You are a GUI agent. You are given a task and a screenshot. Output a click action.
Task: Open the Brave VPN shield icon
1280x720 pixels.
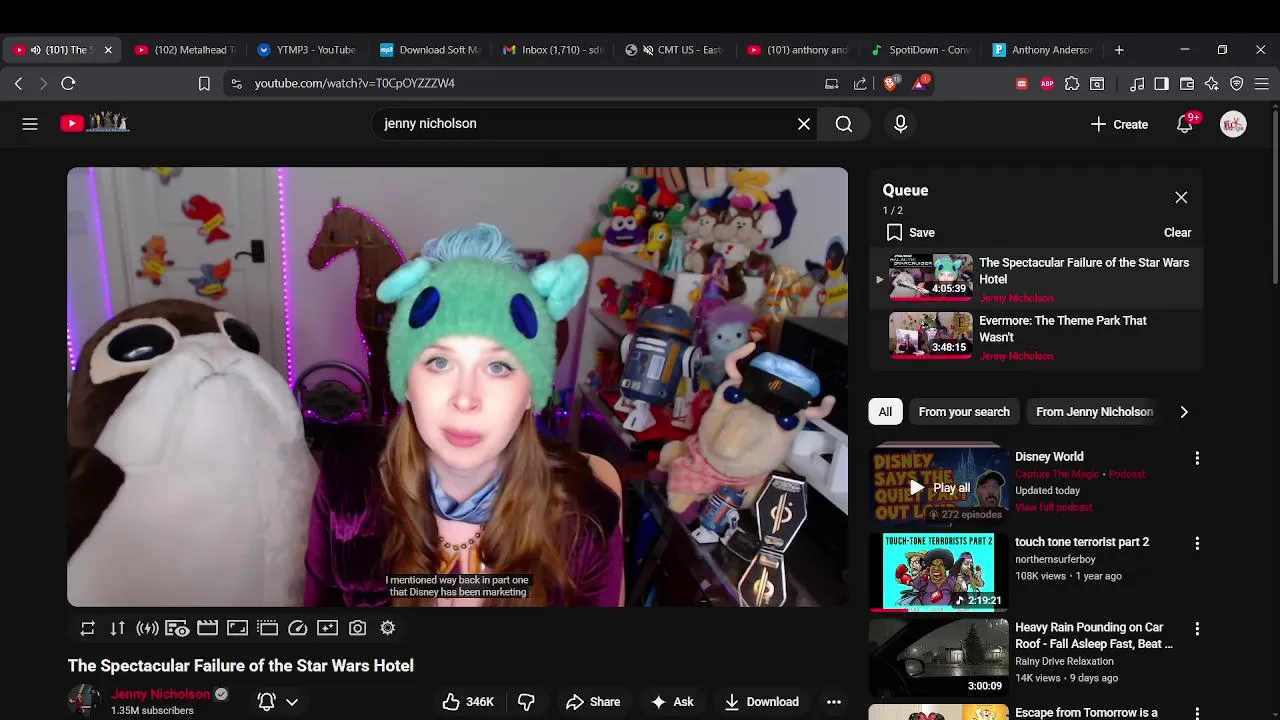1237,84
